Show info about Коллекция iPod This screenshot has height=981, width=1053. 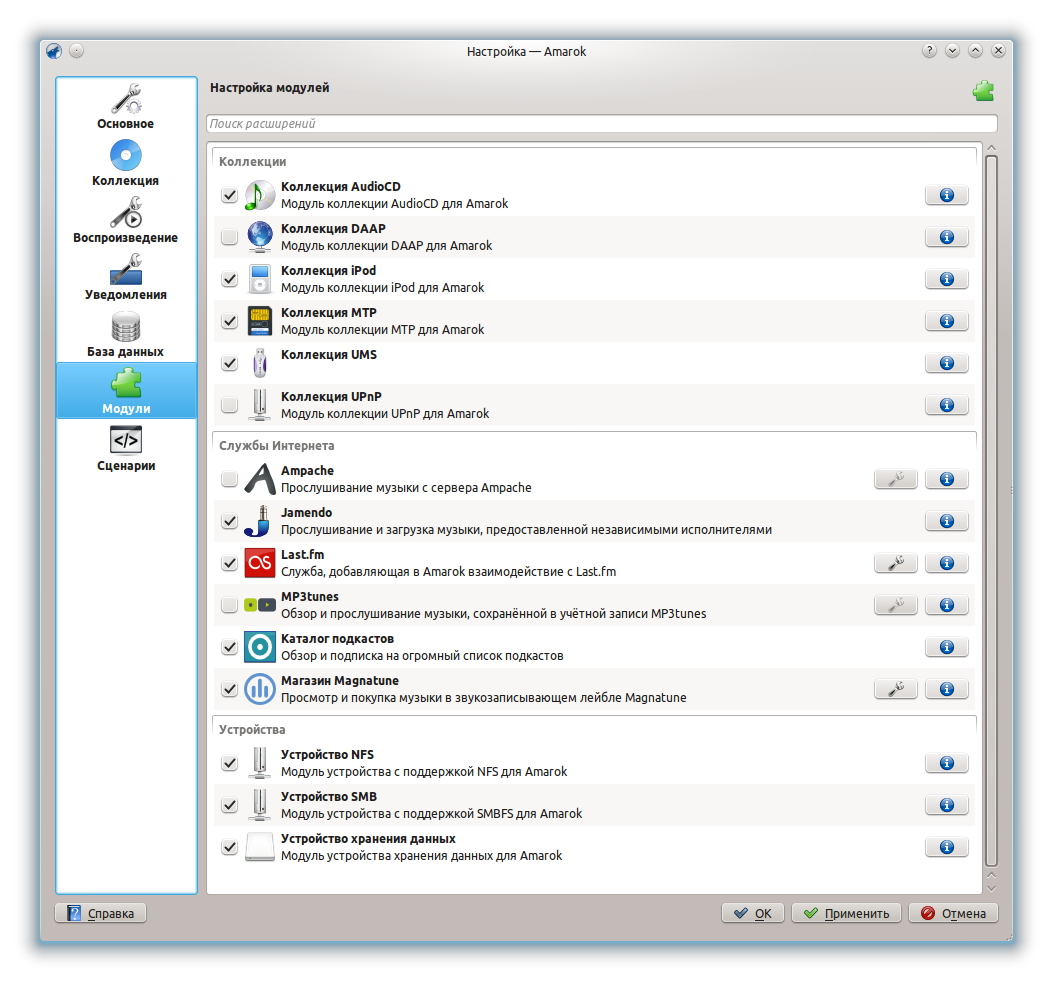point(946,279)
